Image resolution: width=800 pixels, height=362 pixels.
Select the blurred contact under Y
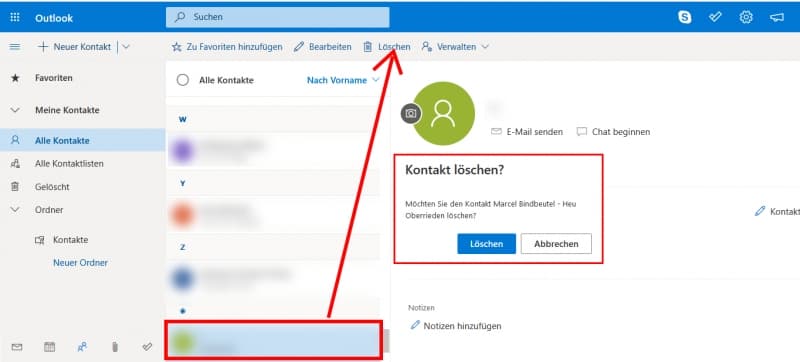[x=273, y=215]
